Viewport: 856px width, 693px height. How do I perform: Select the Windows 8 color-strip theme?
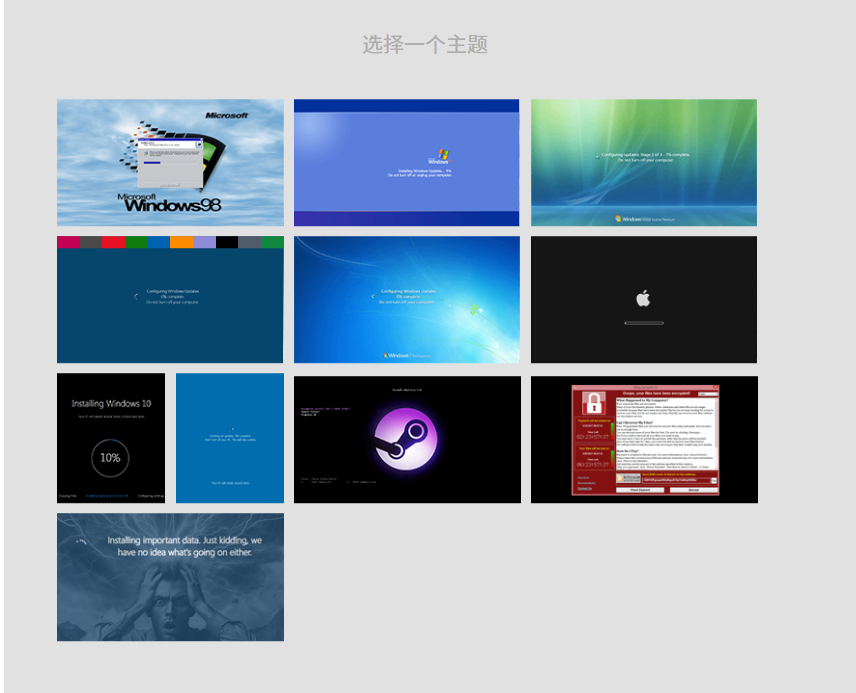click(x=170, y=299)
